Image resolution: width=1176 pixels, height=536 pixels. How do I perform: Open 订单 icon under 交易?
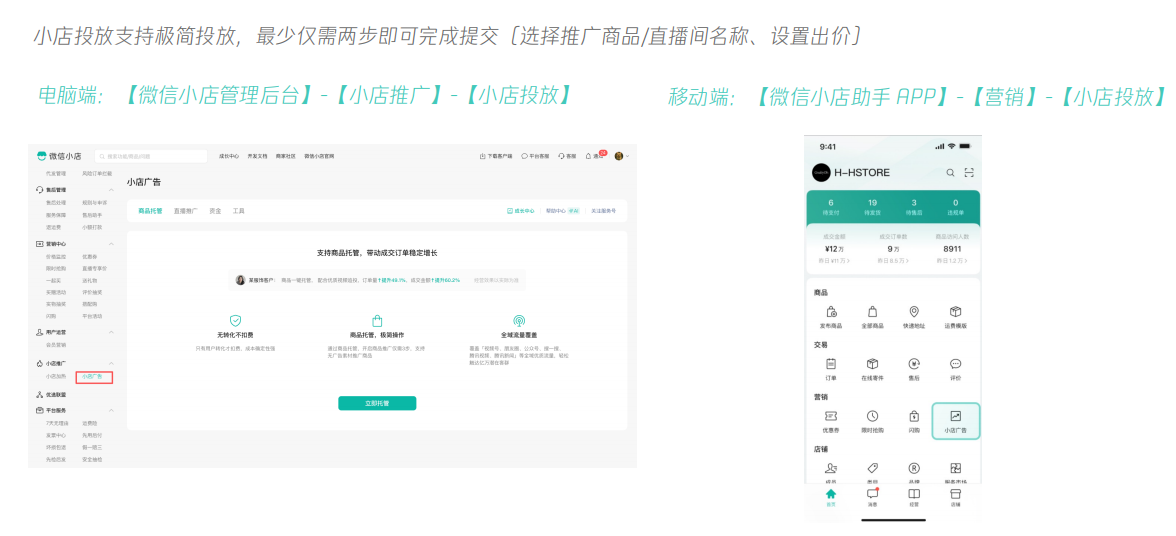pos(830,364)
